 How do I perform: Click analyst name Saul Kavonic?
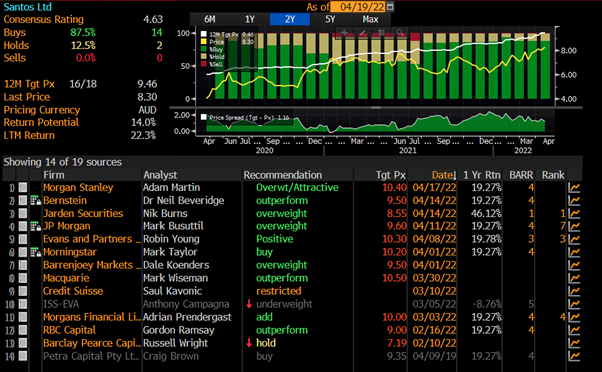[172, 291]
